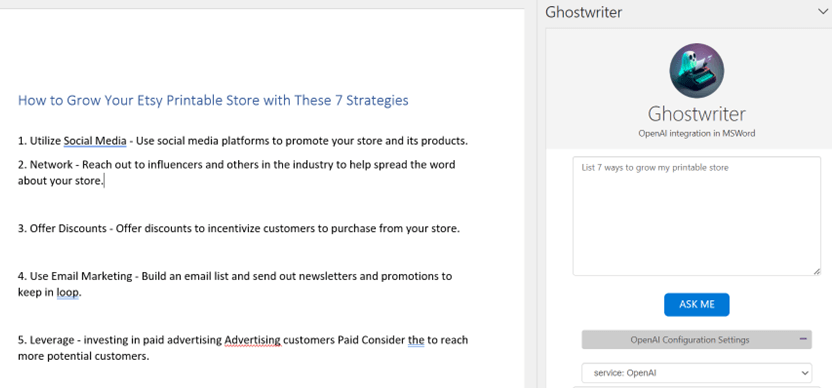Click the OpenAI integration in MSWord subtitle
832x388 pixels.
pyautogui.click(x=697, y=134)
